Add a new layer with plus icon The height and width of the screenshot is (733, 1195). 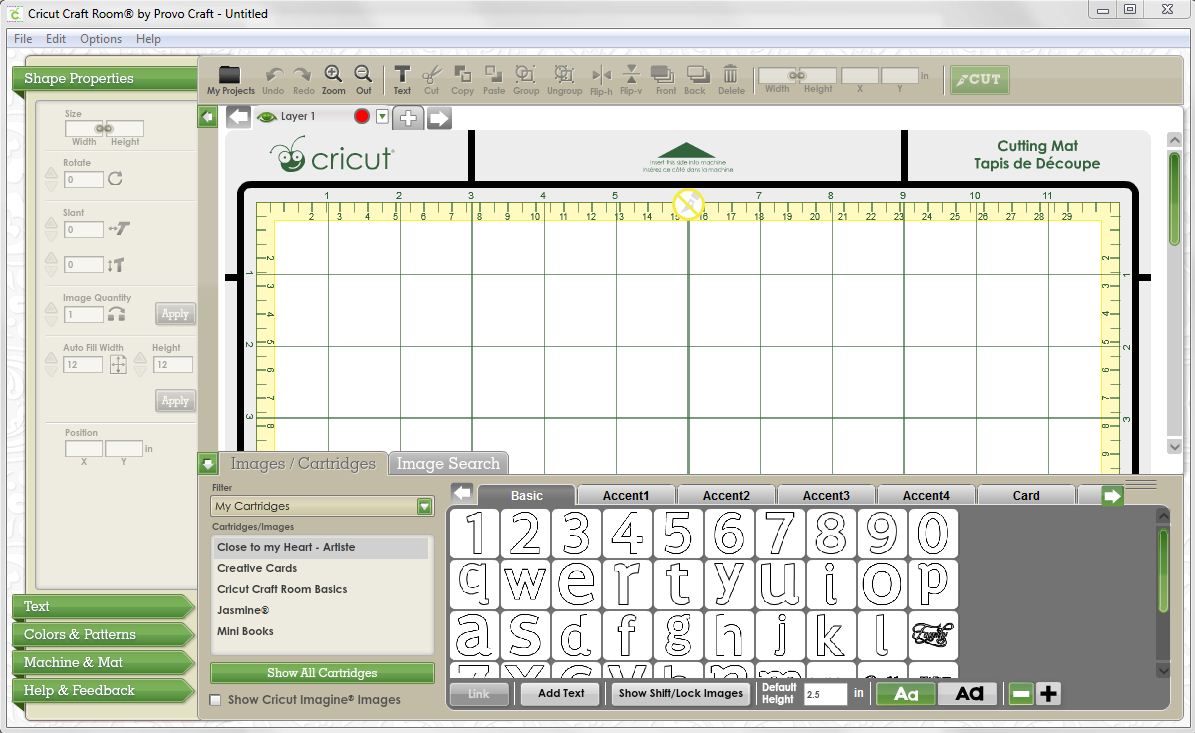pyautogui.click(x=408, y=117)
